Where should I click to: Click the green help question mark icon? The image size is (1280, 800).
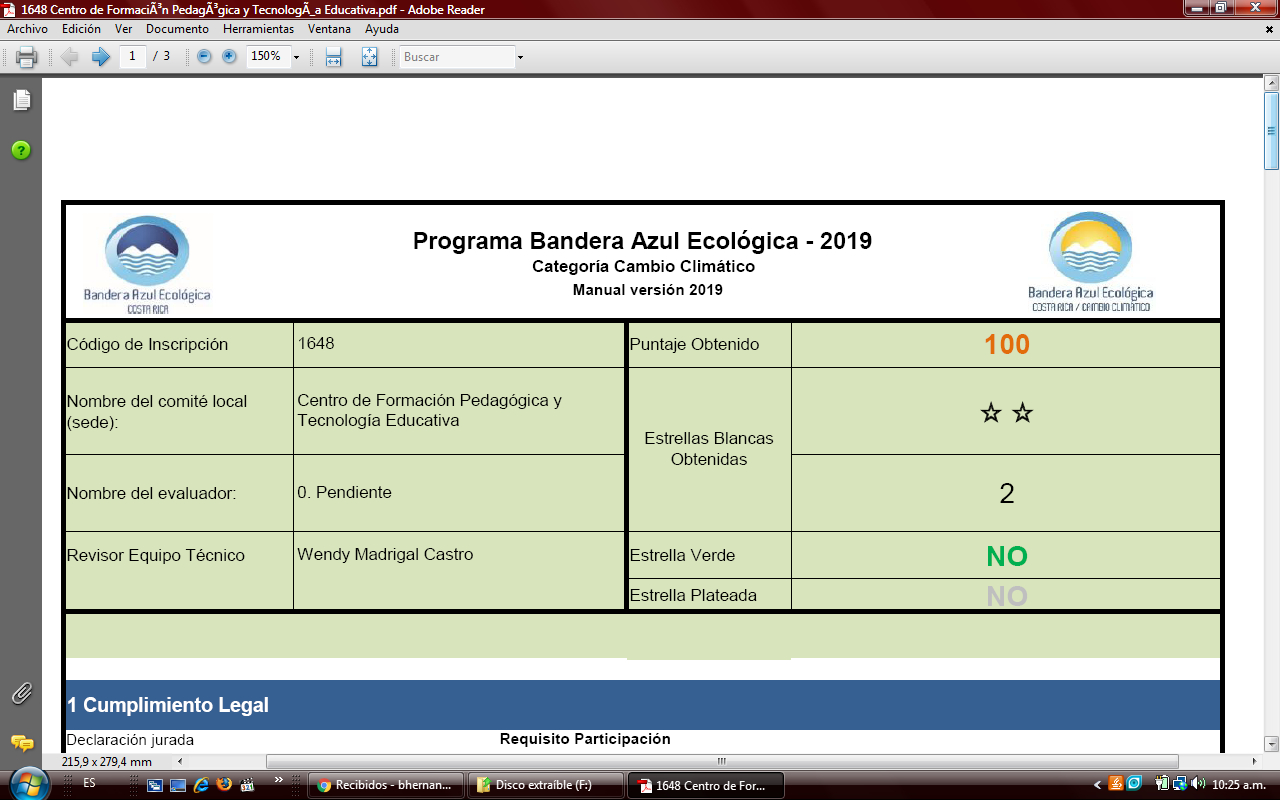tap(21, 151)
